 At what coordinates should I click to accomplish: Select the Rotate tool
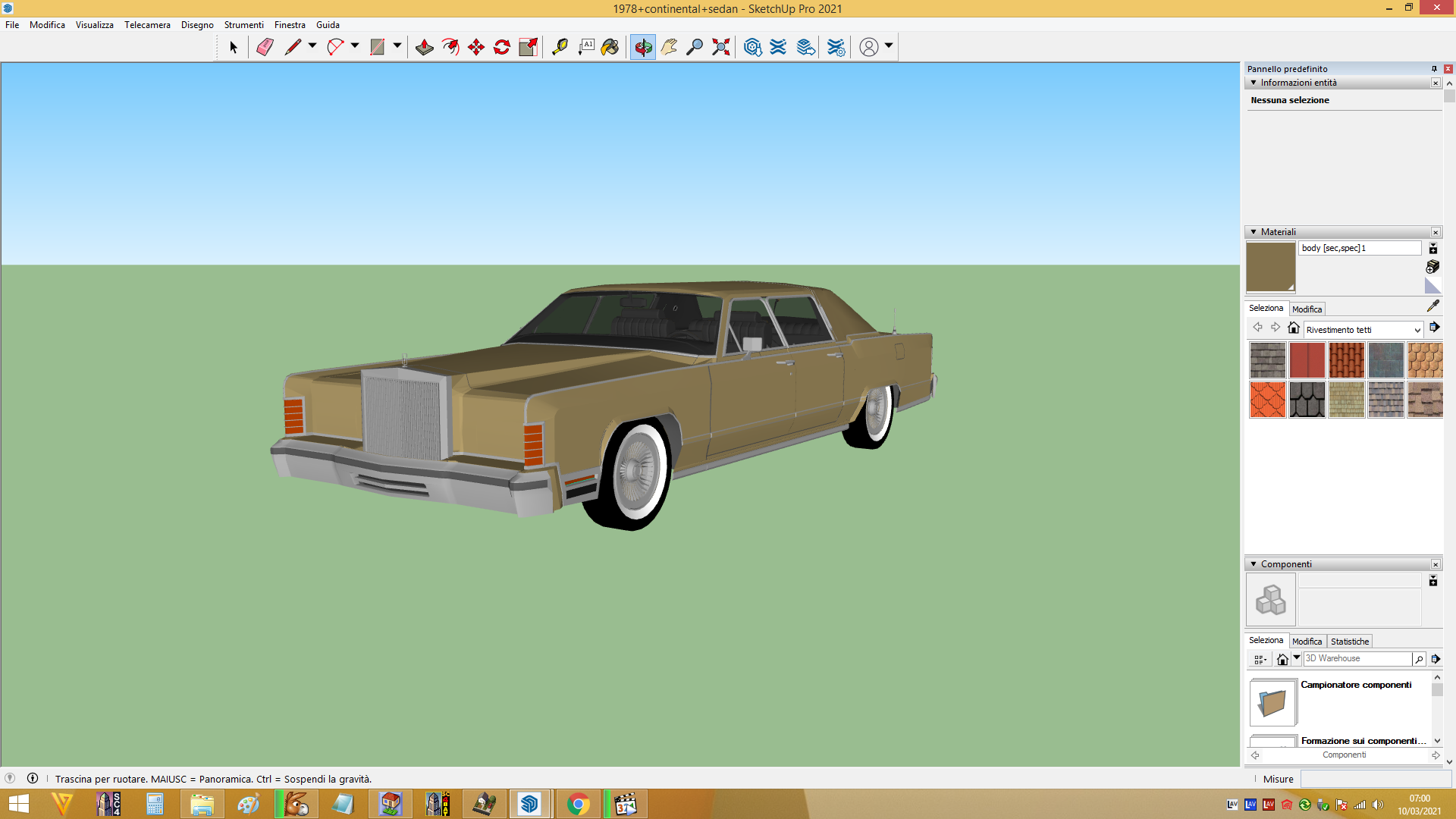pyautogui.click(x=502, y=47)
